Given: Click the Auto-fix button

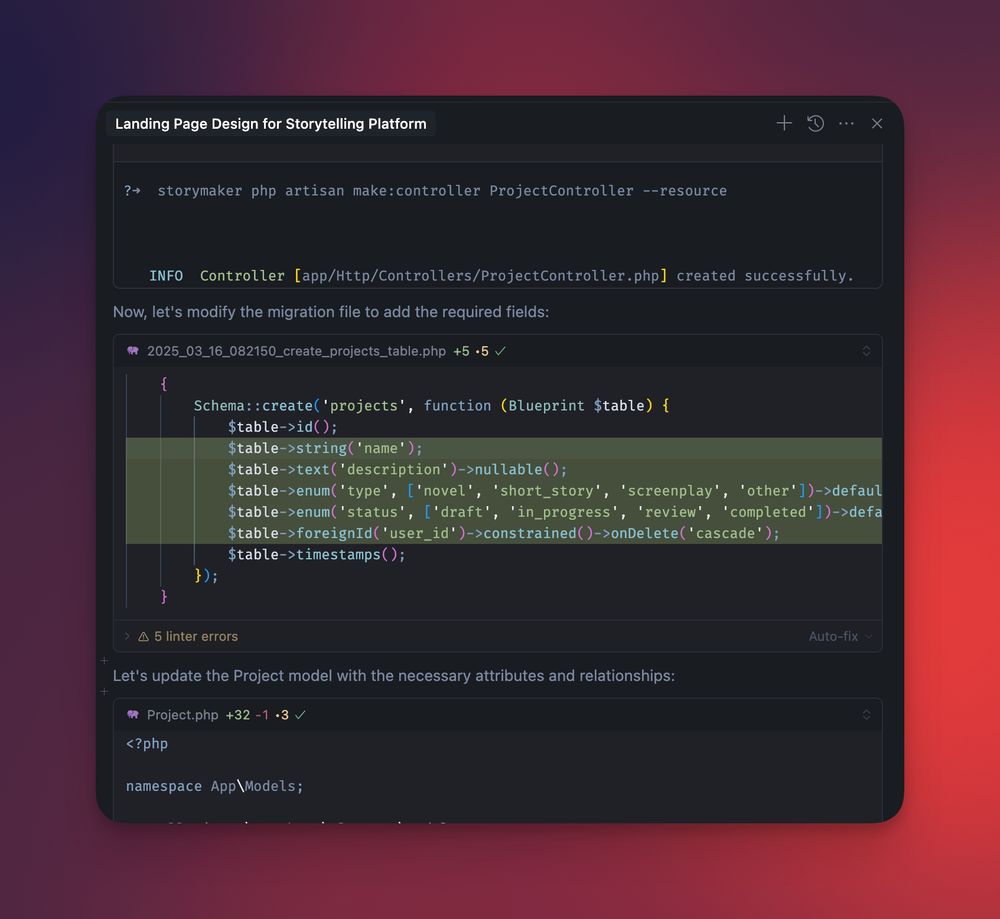Looking at the screenshot, I should click(833, 636).
